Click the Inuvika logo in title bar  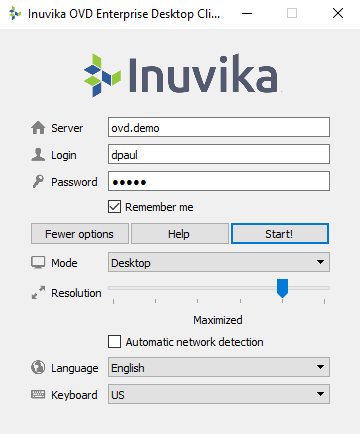(x=15, y=14)
